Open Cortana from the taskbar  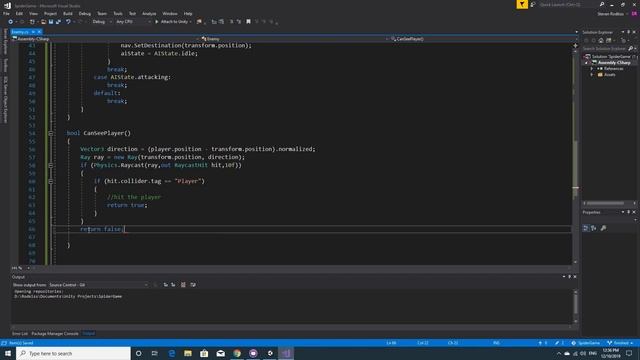(x=138, y=353)
